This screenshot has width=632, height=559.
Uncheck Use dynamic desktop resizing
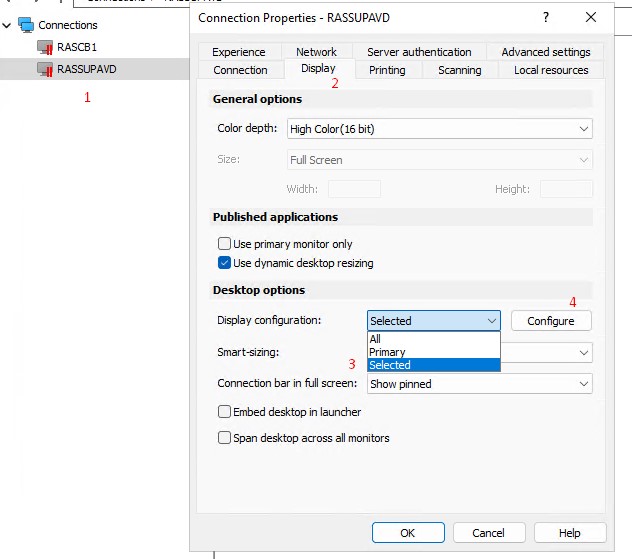tap(224, 263)
